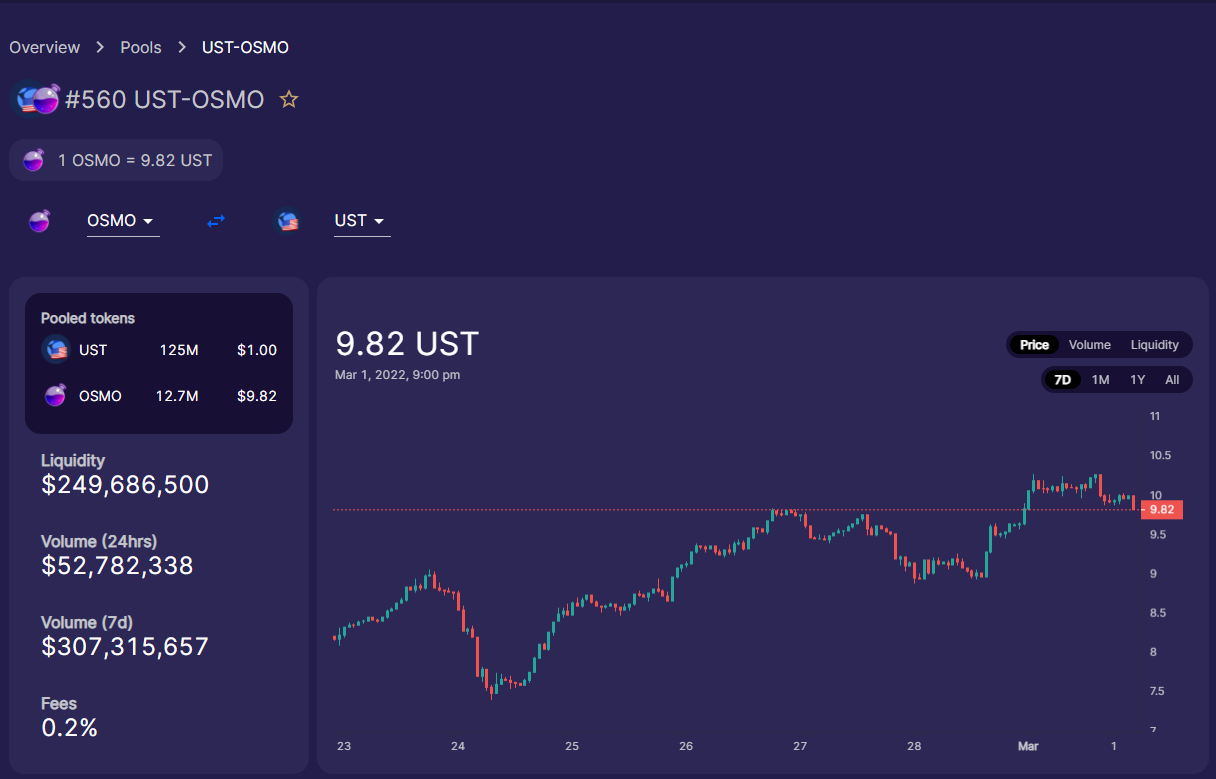Click the OSMO price $9.82
Image resolution: width=1216 pixels, height=779 pixels.
pyautogui.click(x=257, y=396)
